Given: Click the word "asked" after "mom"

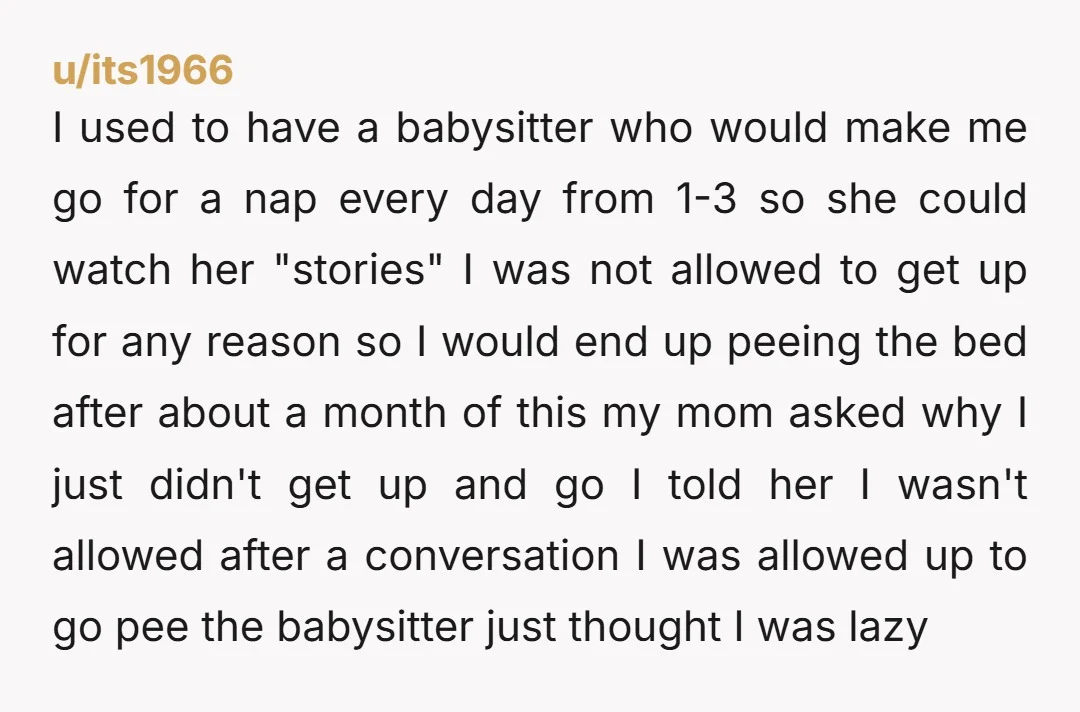Looking at the screenshot, I should coord(847,412).
